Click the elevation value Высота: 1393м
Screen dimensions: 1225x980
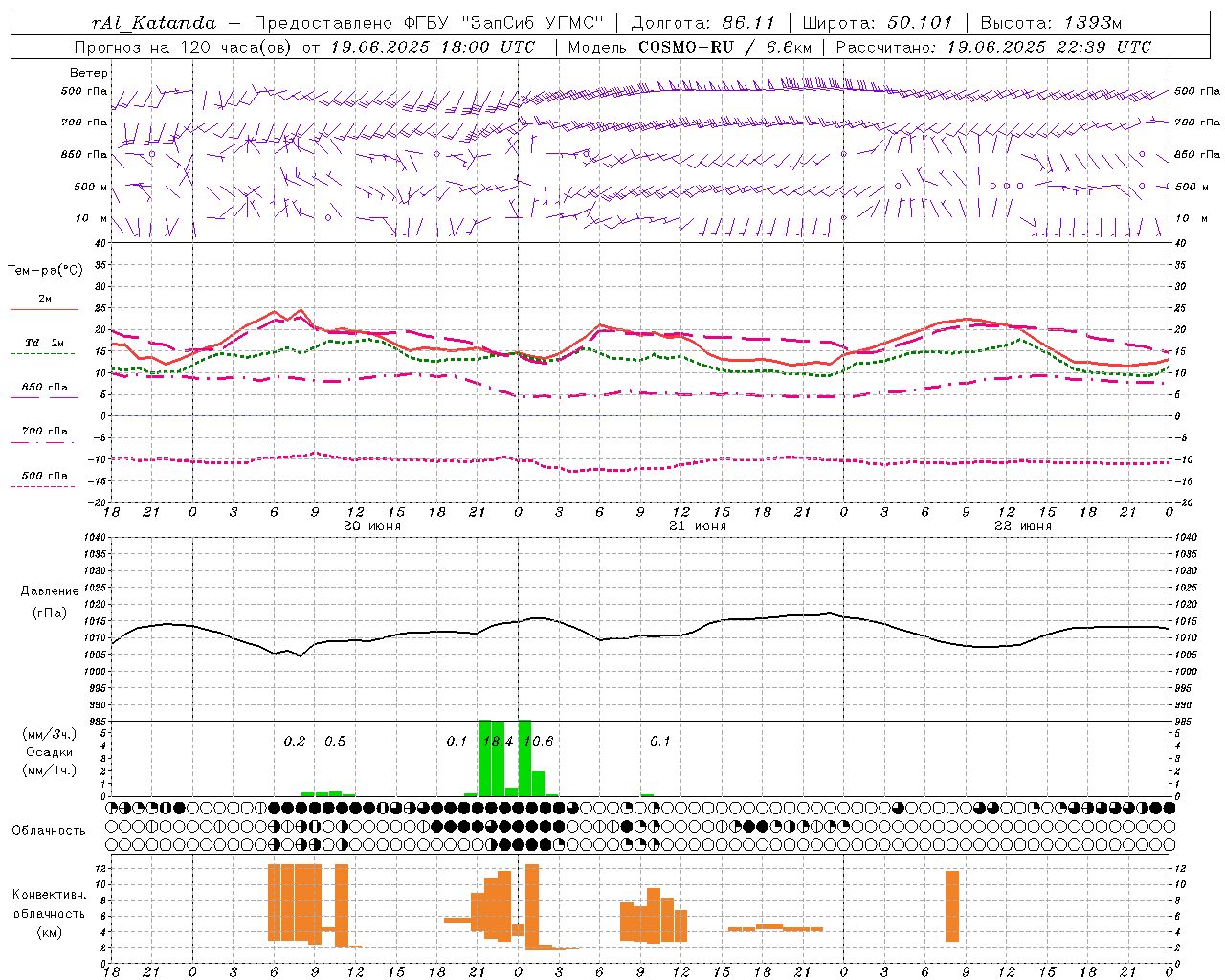(1051, 23)
